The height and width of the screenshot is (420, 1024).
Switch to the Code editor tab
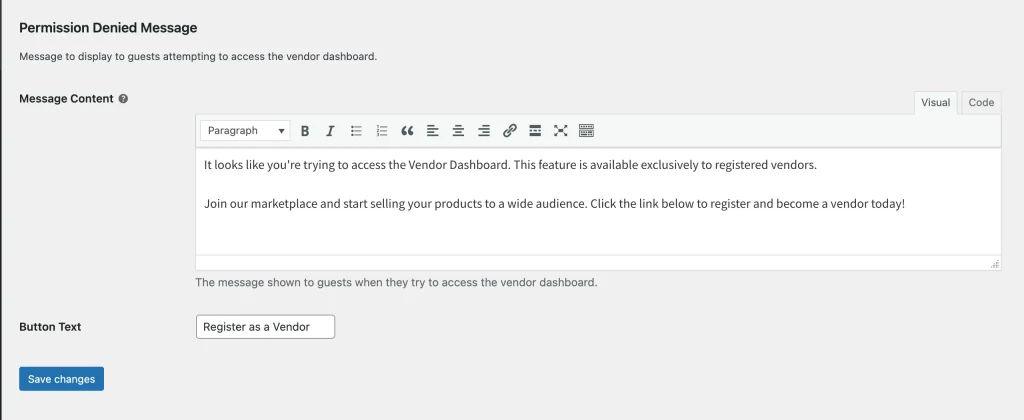(x=981, y=103)
